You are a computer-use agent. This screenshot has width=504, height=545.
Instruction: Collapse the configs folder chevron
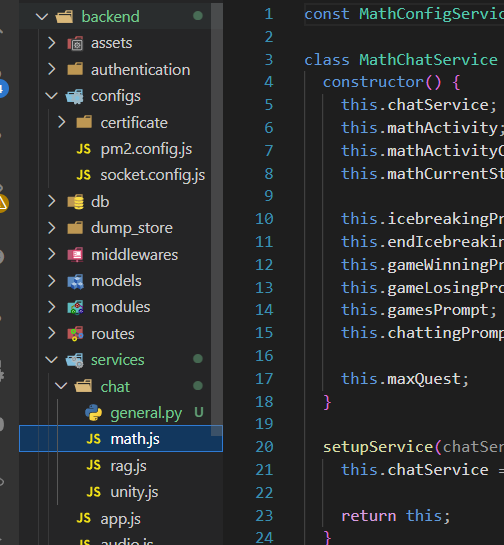(x=51, y=96)
